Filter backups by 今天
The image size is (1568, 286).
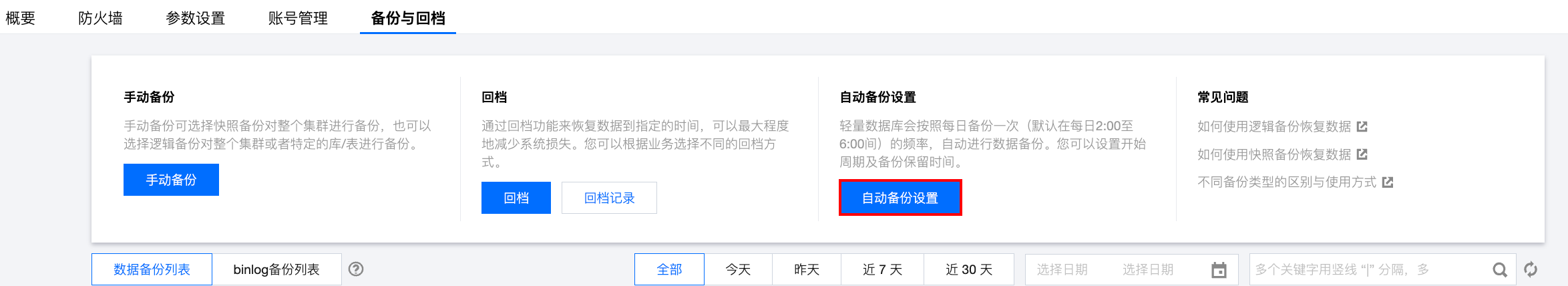(x=738, y=269)
